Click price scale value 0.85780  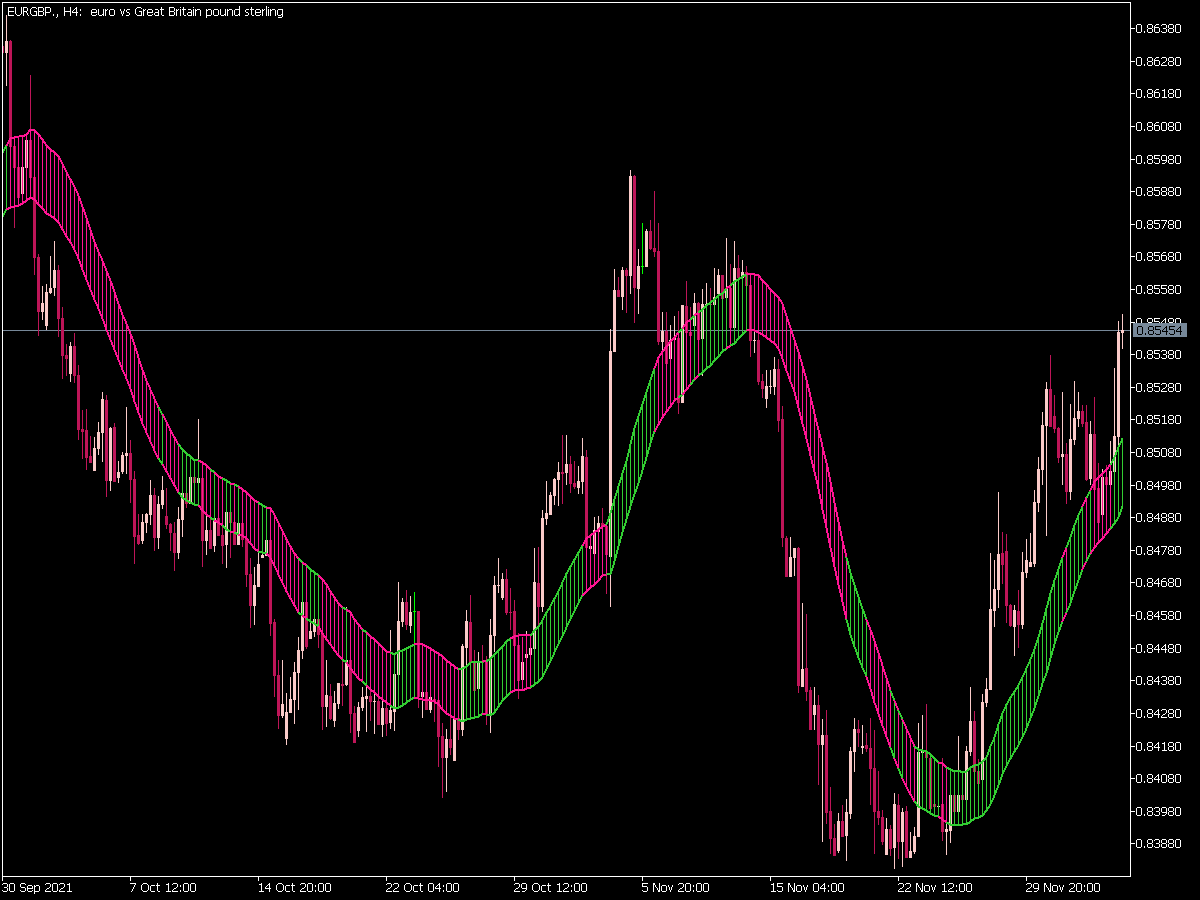[x=1161, y=224]
